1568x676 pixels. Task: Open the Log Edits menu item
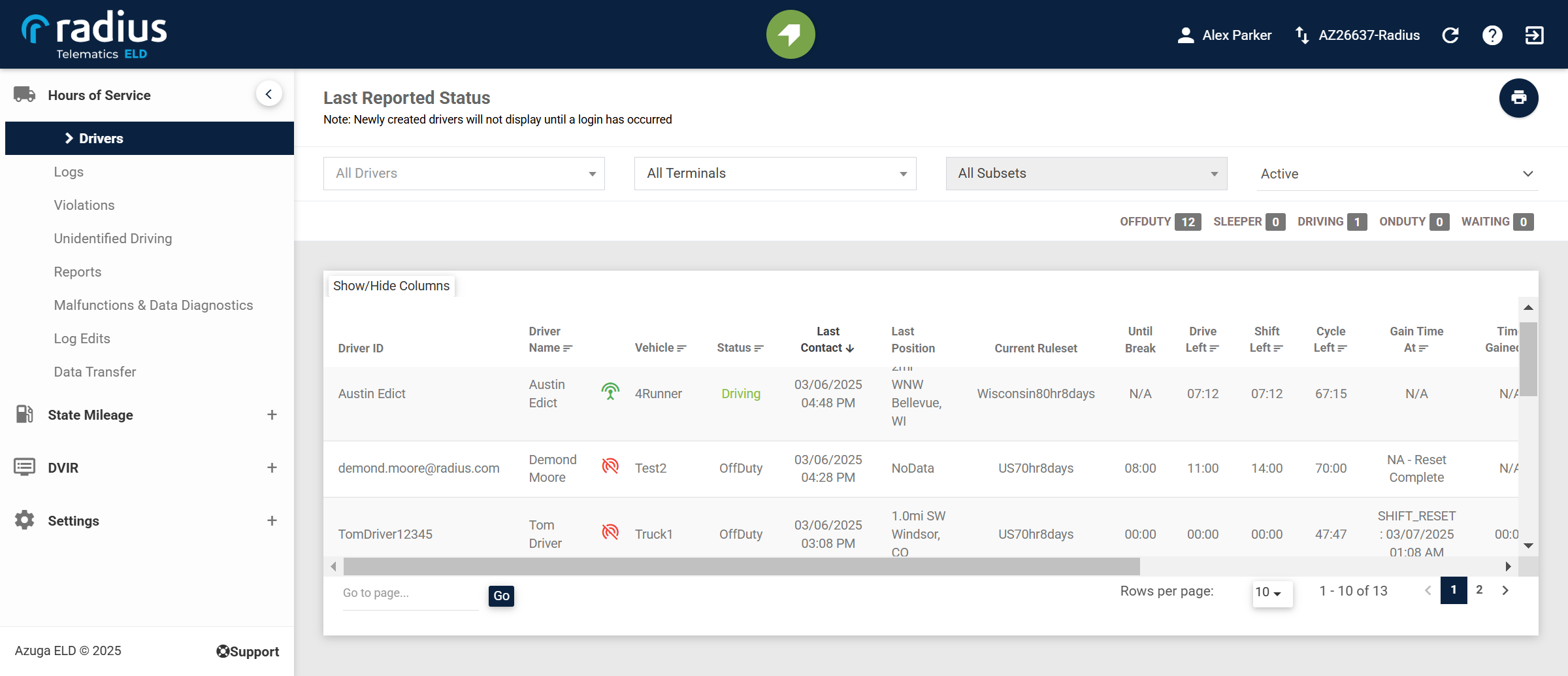(82, 339)
